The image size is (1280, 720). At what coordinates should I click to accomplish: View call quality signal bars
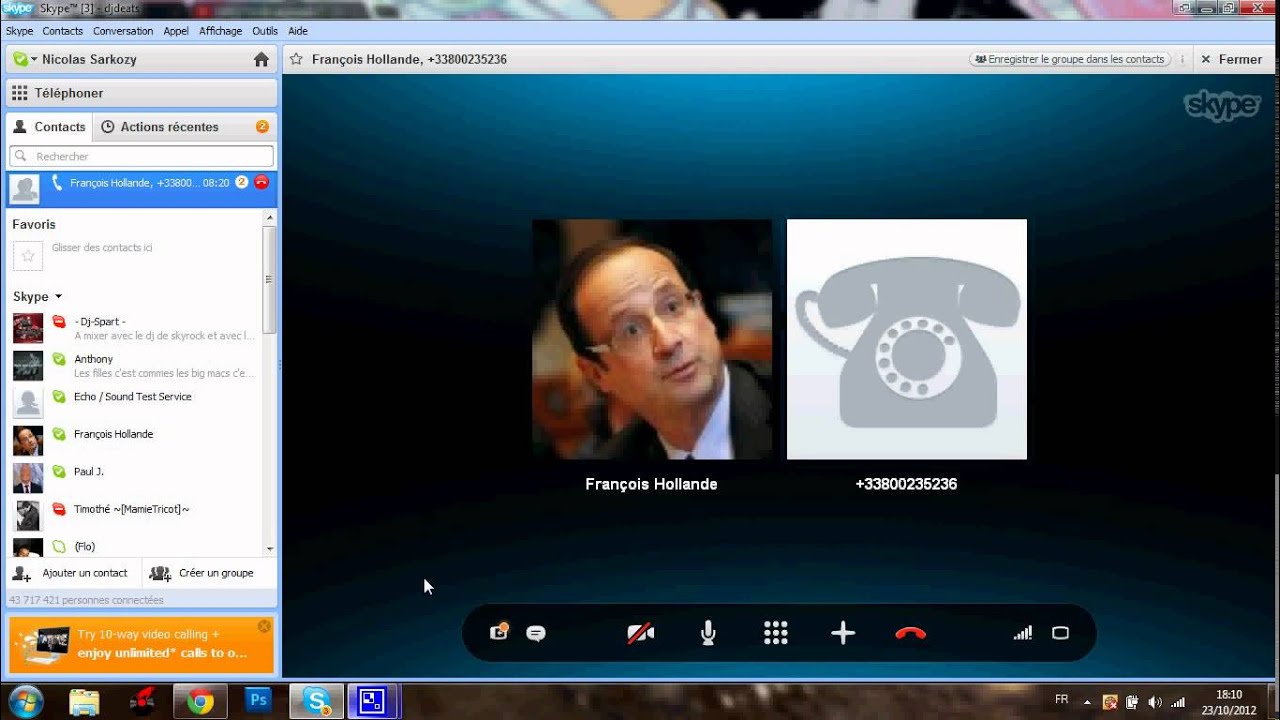(1022, 633)
